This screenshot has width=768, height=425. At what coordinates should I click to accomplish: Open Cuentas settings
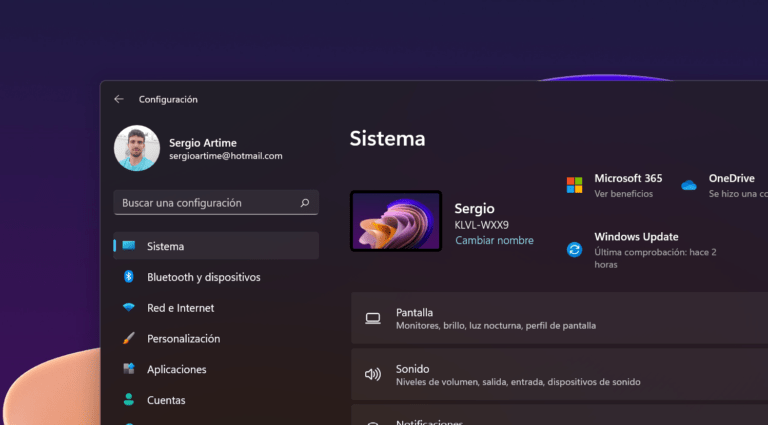(x=216, y=400)
